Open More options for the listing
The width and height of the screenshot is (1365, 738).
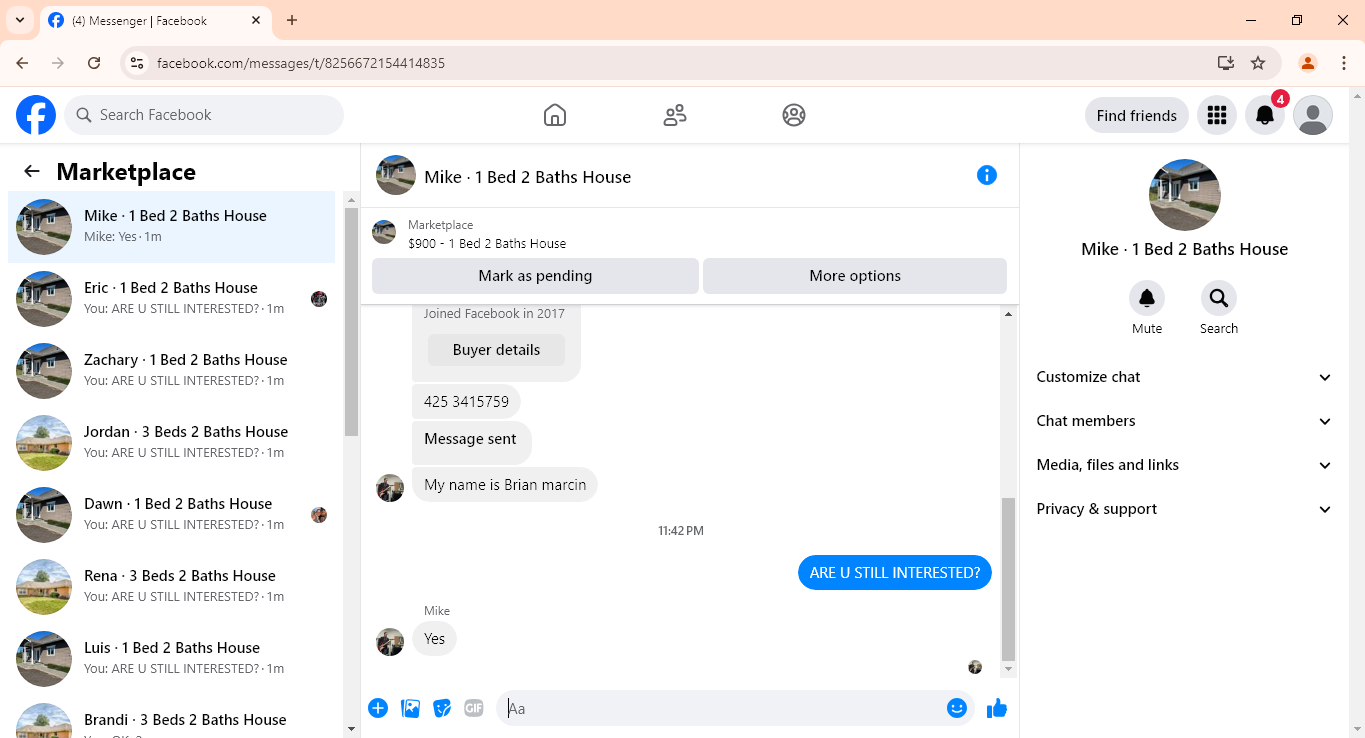click(855, 276)
